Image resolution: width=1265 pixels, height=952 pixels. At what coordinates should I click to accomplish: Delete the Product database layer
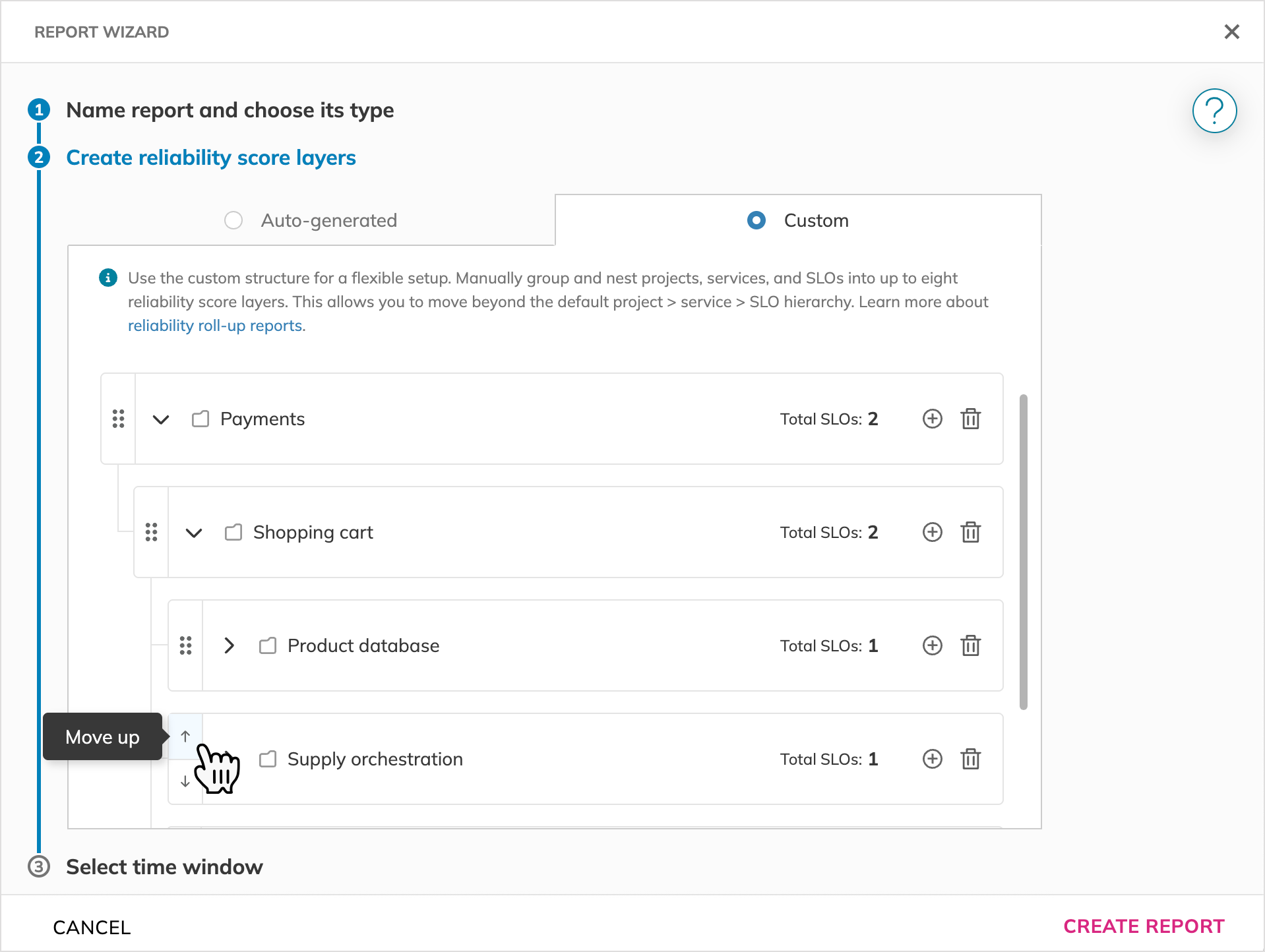970,645
